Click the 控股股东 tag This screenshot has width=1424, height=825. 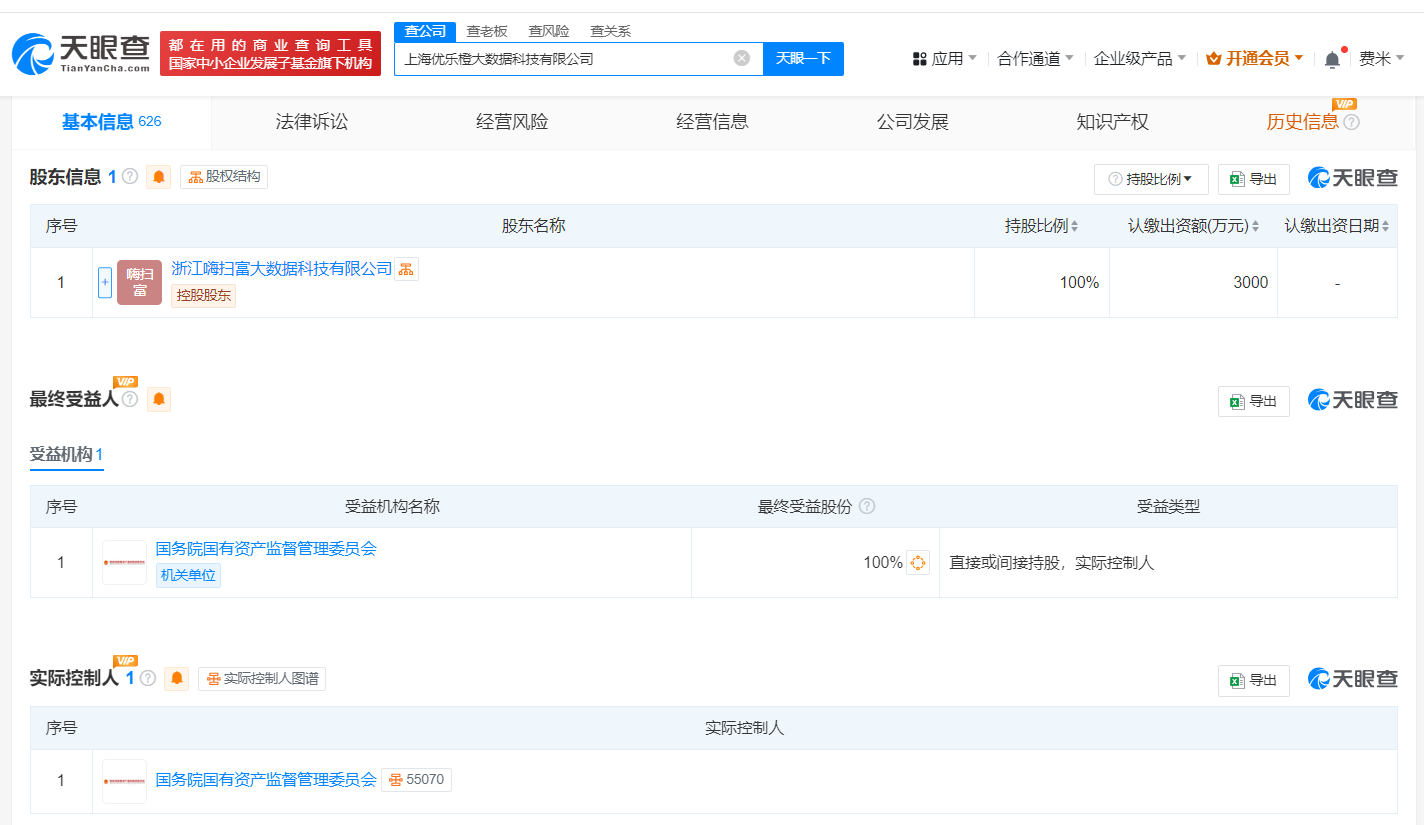pyautogui.click(x=203, y=295)
